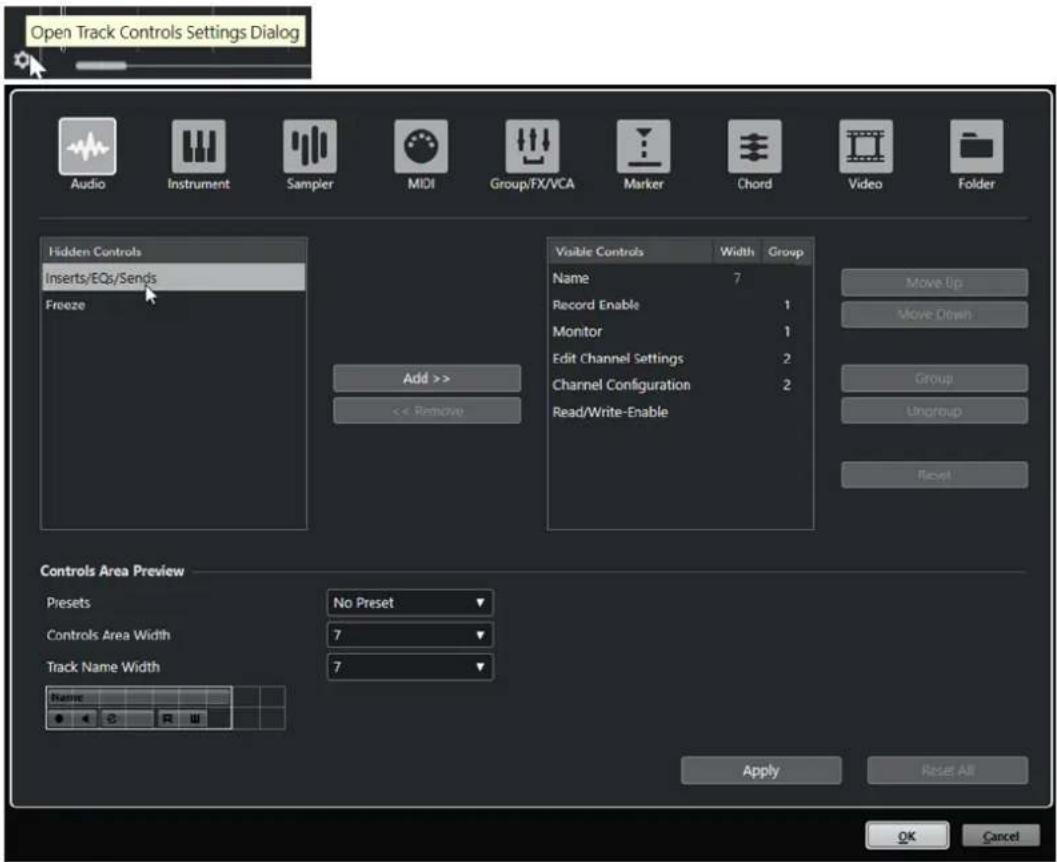
Task: Select the Group/FX/VCA track type icon
Action: [532, 146]
